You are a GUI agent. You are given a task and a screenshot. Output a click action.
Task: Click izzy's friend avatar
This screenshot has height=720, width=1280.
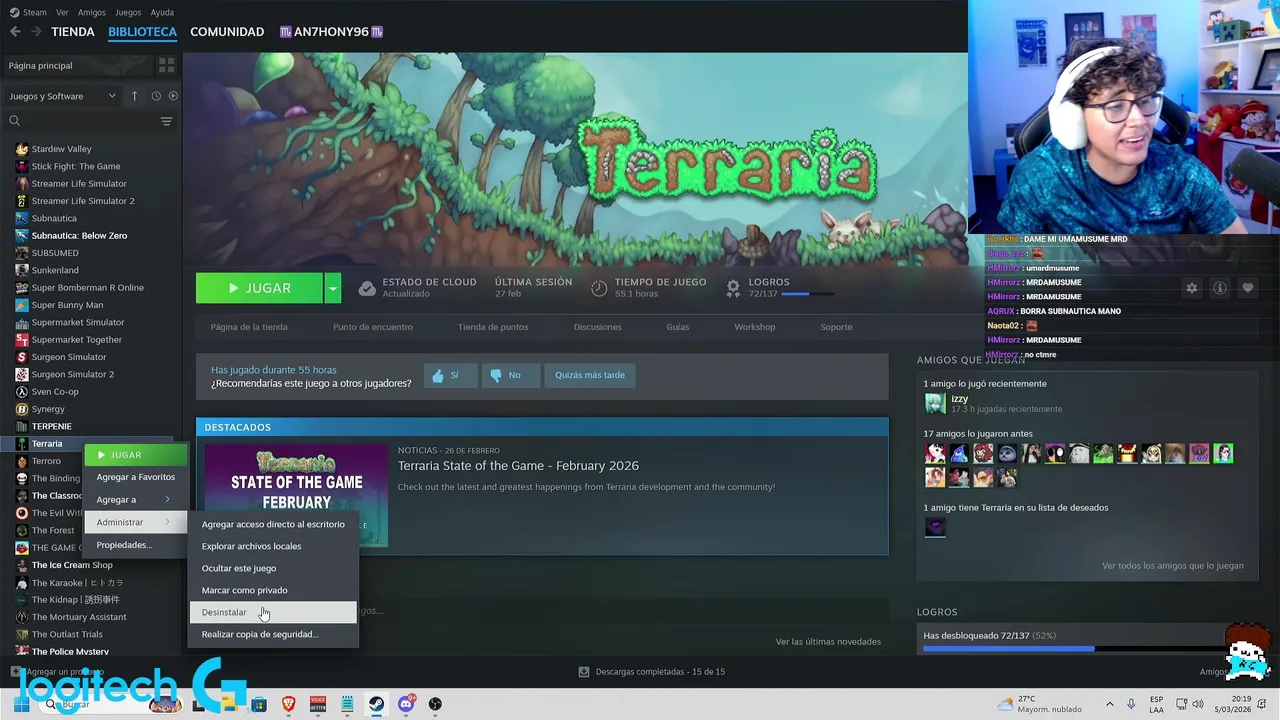(935, 403)
